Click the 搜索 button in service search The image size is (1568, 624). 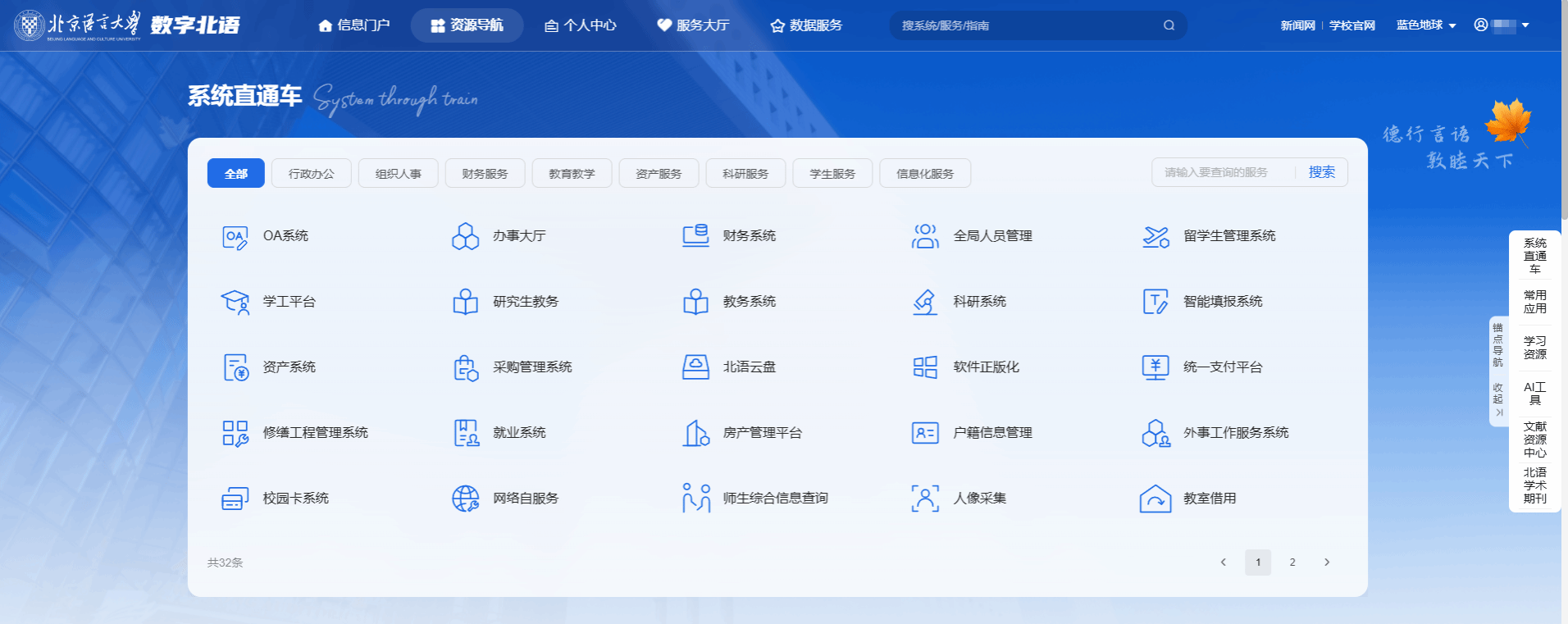click(1321, 172)
